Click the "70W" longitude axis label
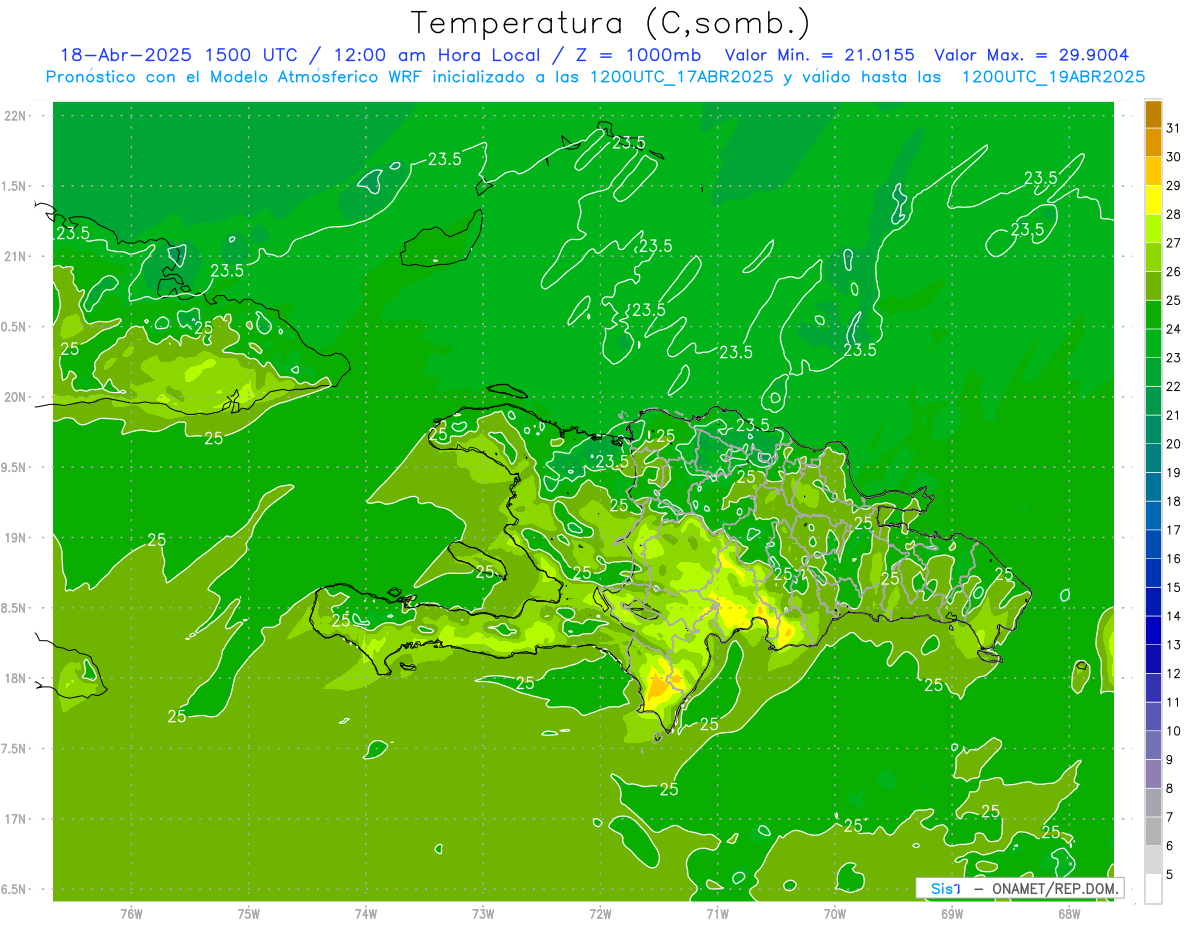 coord(834,913)
